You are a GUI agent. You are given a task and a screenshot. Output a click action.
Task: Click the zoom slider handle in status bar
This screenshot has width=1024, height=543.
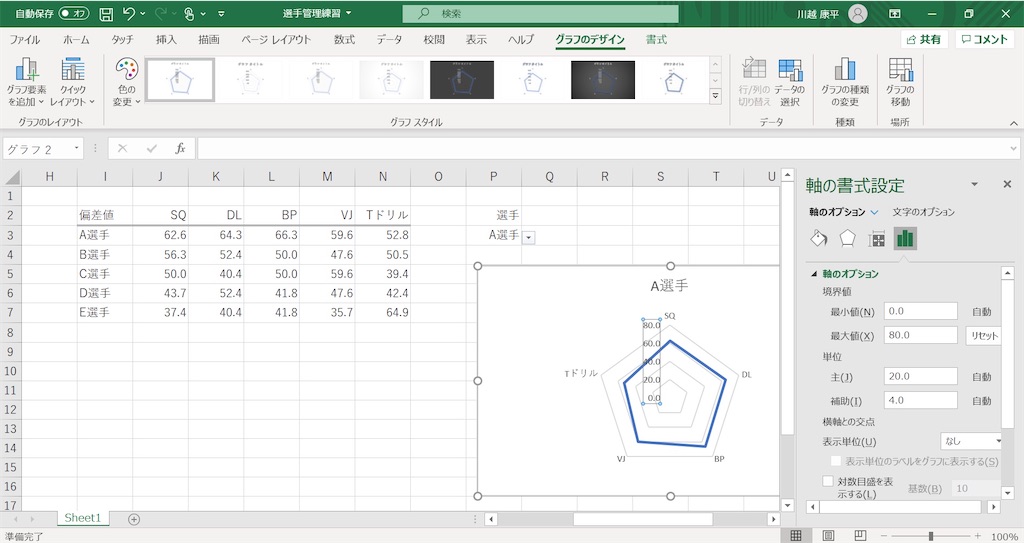point(931,536)
